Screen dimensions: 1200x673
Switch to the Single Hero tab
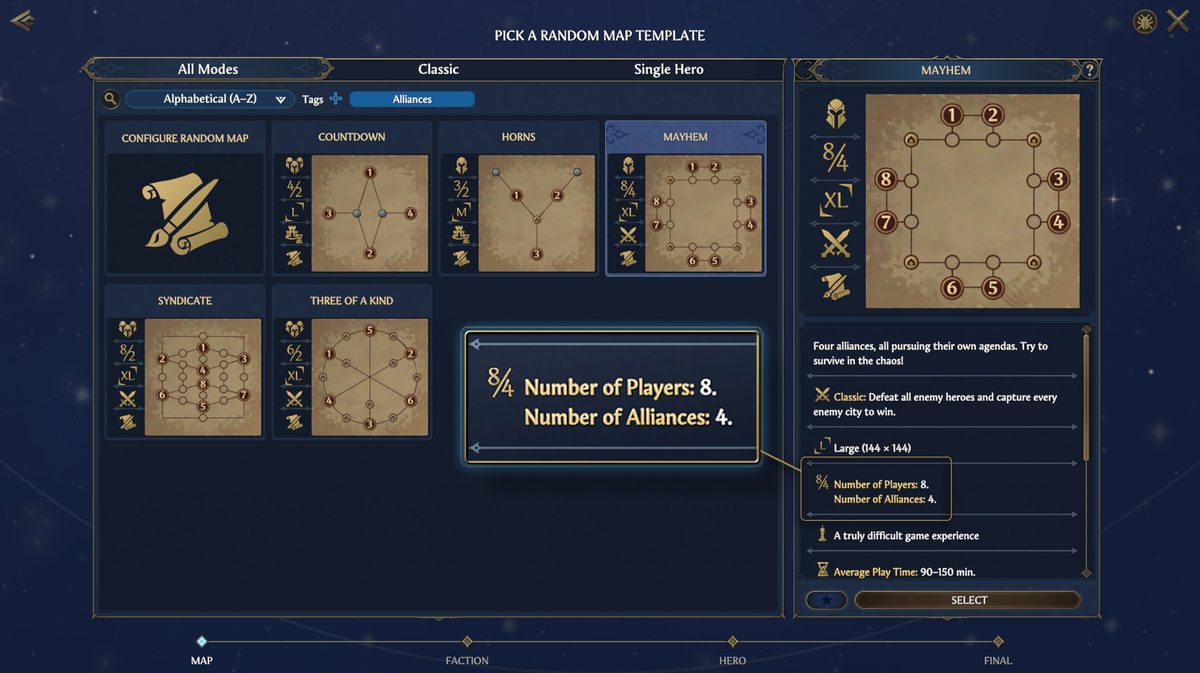(668, 69)
